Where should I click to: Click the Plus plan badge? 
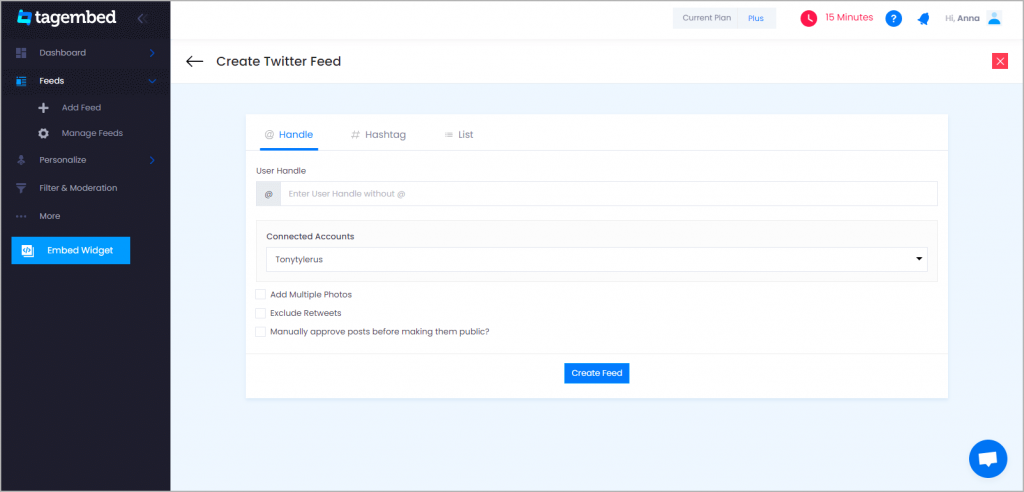tap(756, 18)
